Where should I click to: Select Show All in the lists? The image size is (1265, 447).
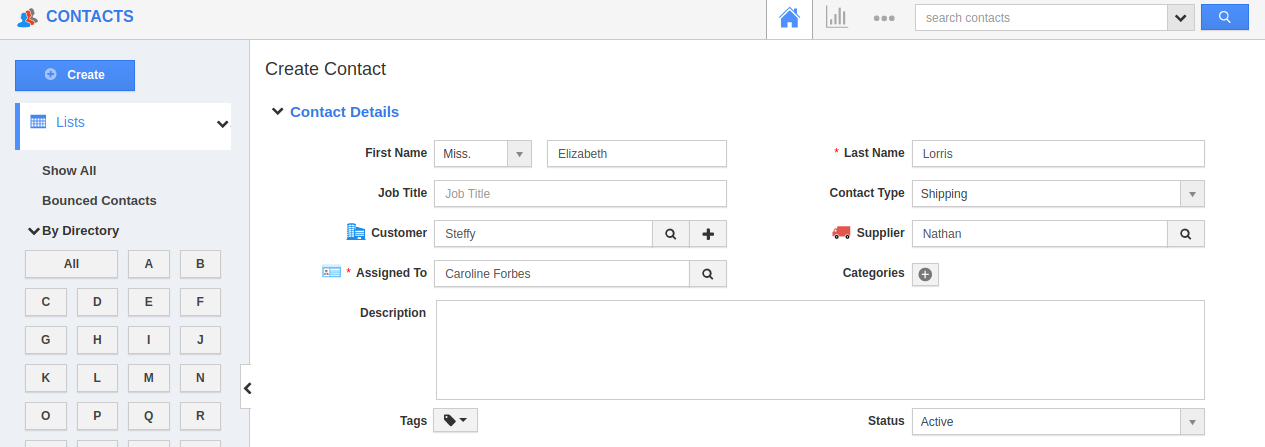click(x=69, y=171)
